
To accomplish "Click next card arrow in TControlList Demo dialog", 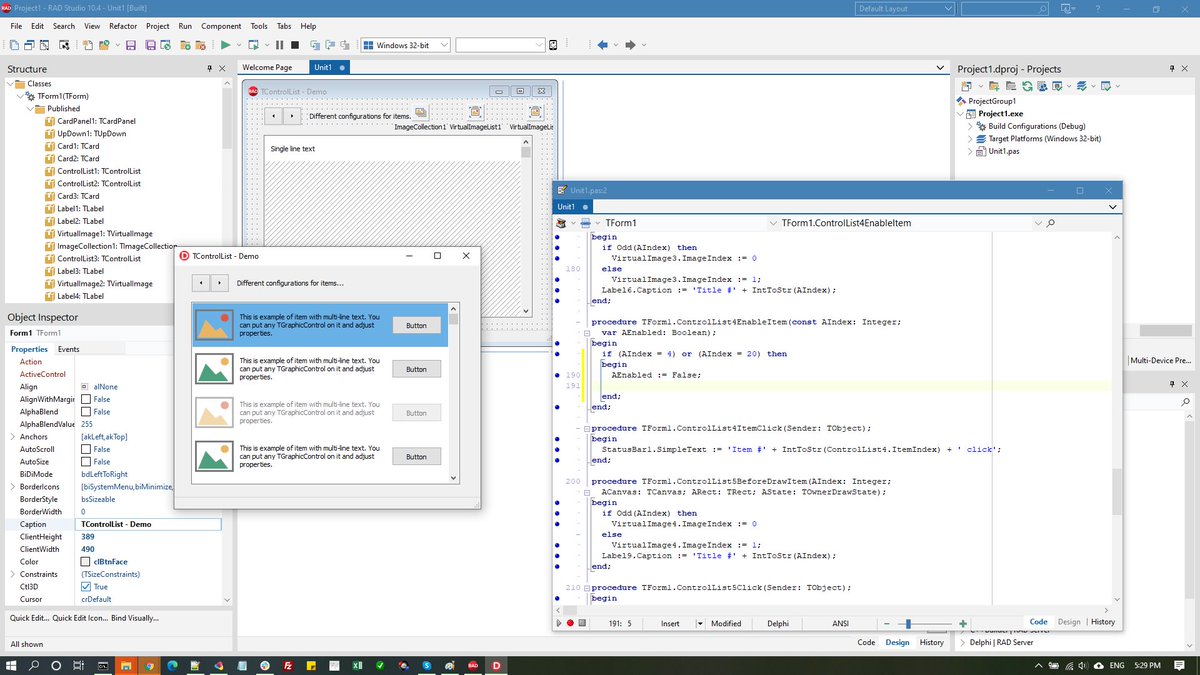I will (x=218, y=283).
